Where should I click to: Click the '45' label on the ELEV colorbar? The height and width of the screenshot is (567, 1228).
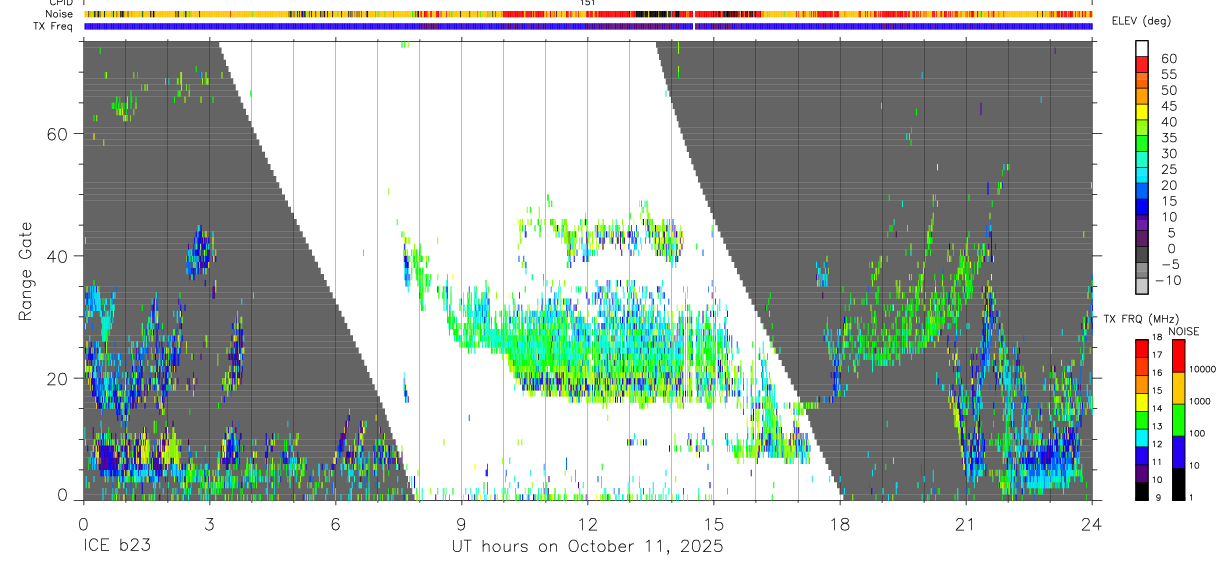click(1167, 106)
